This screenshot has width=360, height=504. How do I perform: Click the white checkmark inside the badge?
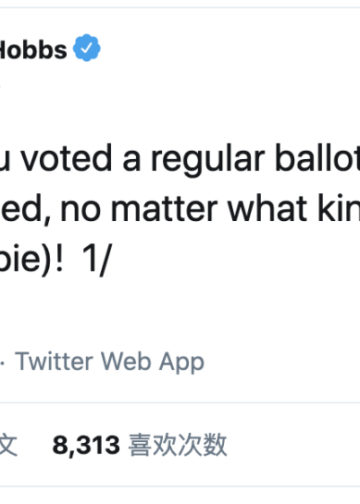[87, 48]
